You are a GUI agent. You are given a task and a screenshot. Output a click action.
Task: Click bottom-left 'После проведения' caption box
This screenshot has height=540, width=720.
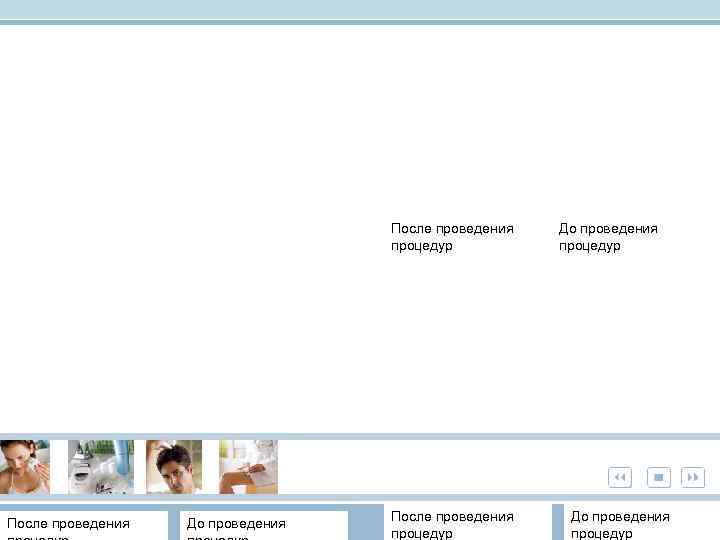pyautogui.click(x=84, y=525)
